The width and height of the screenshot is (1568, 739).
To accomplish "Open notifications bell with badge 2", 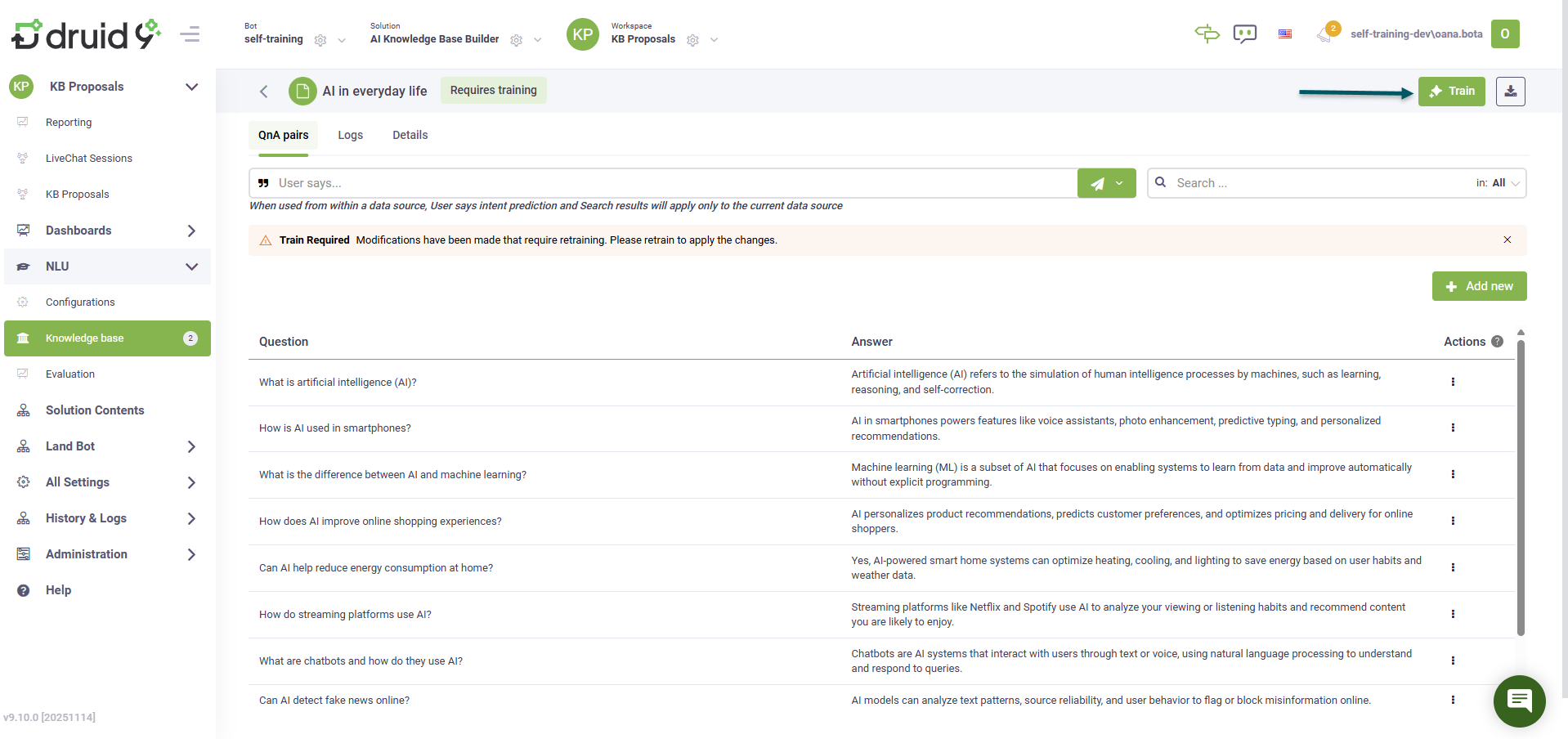I will [1326, 34].
